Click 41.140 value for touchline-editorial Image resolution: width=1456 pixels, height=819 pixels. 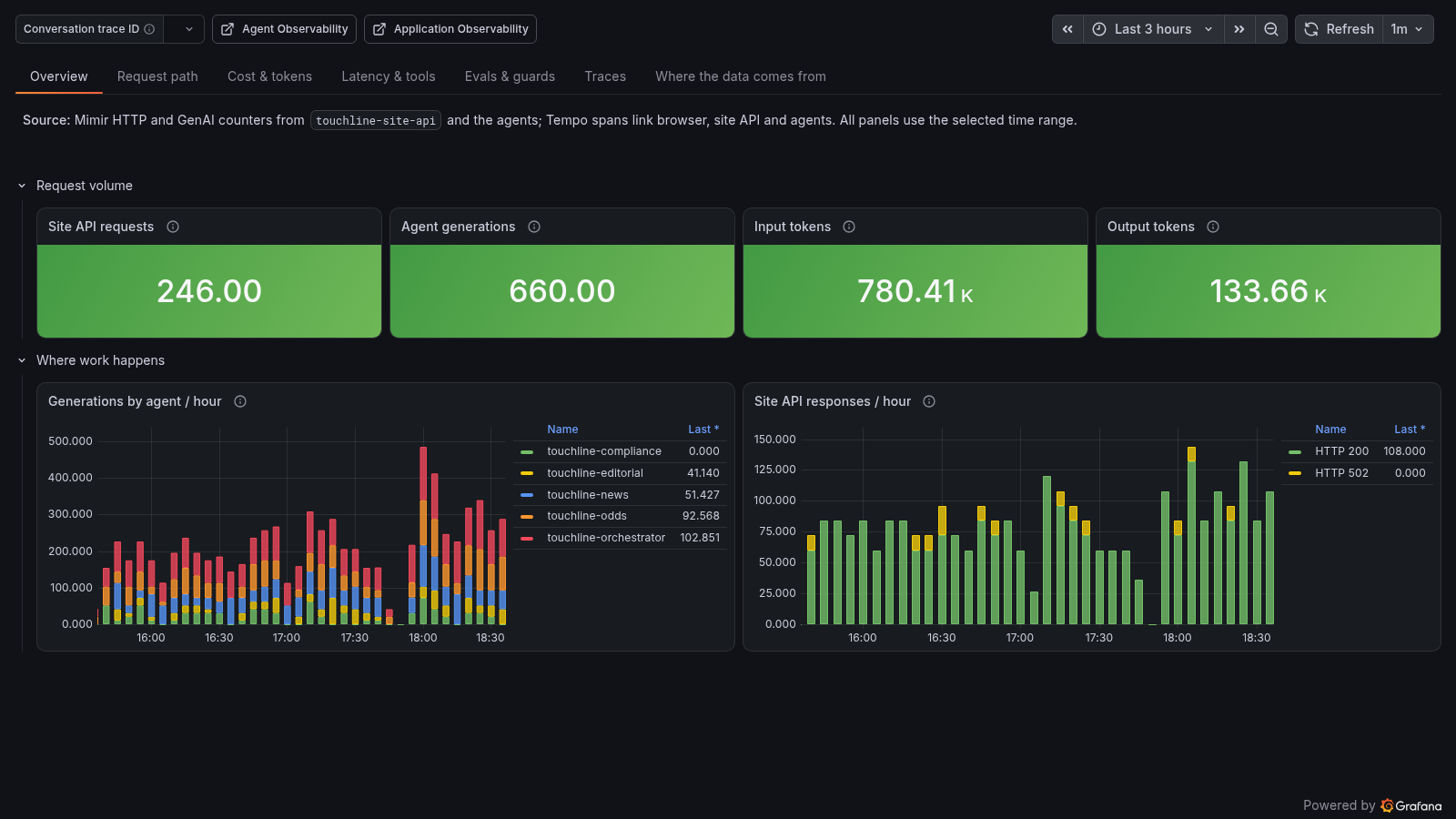point(703,473)
